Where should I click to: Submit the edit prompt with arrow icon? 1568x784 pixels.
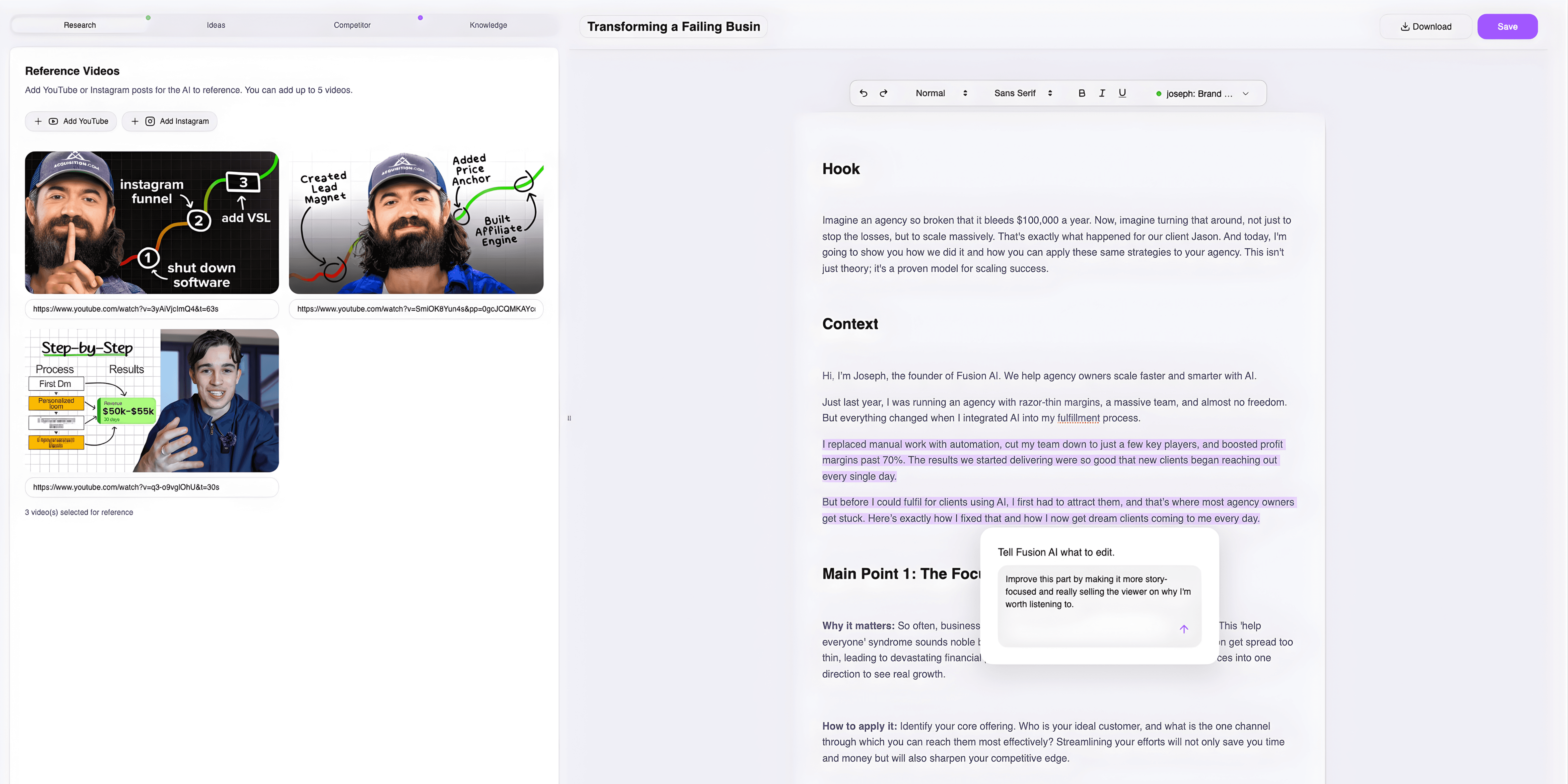(1183, 629)
